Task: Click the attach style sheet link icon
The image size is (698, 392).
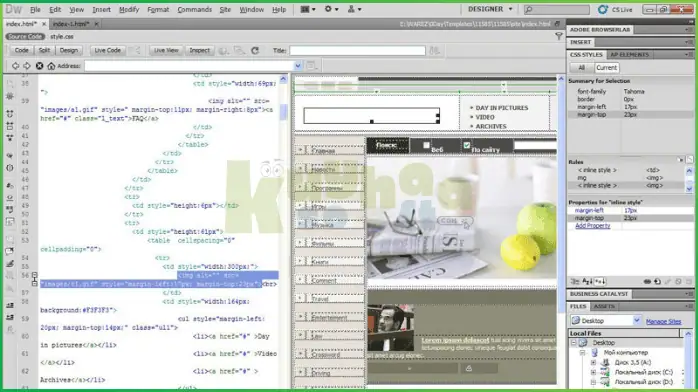Action: click(x=647, y=281)
